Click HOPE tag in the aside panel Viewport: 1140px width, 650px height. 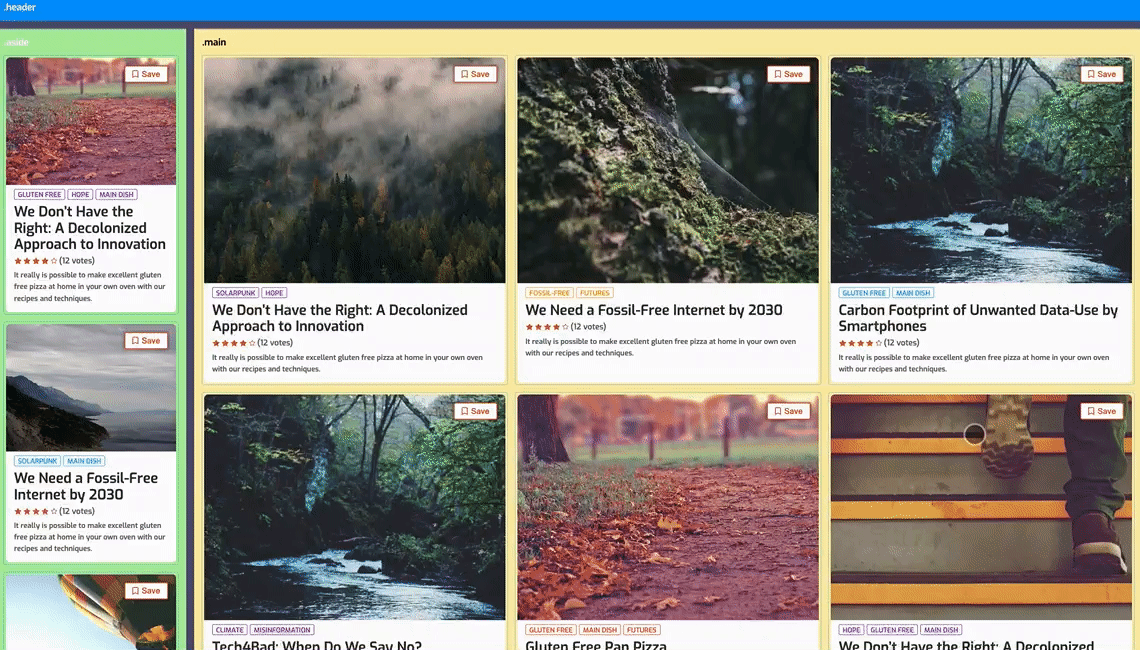(80, 195)
